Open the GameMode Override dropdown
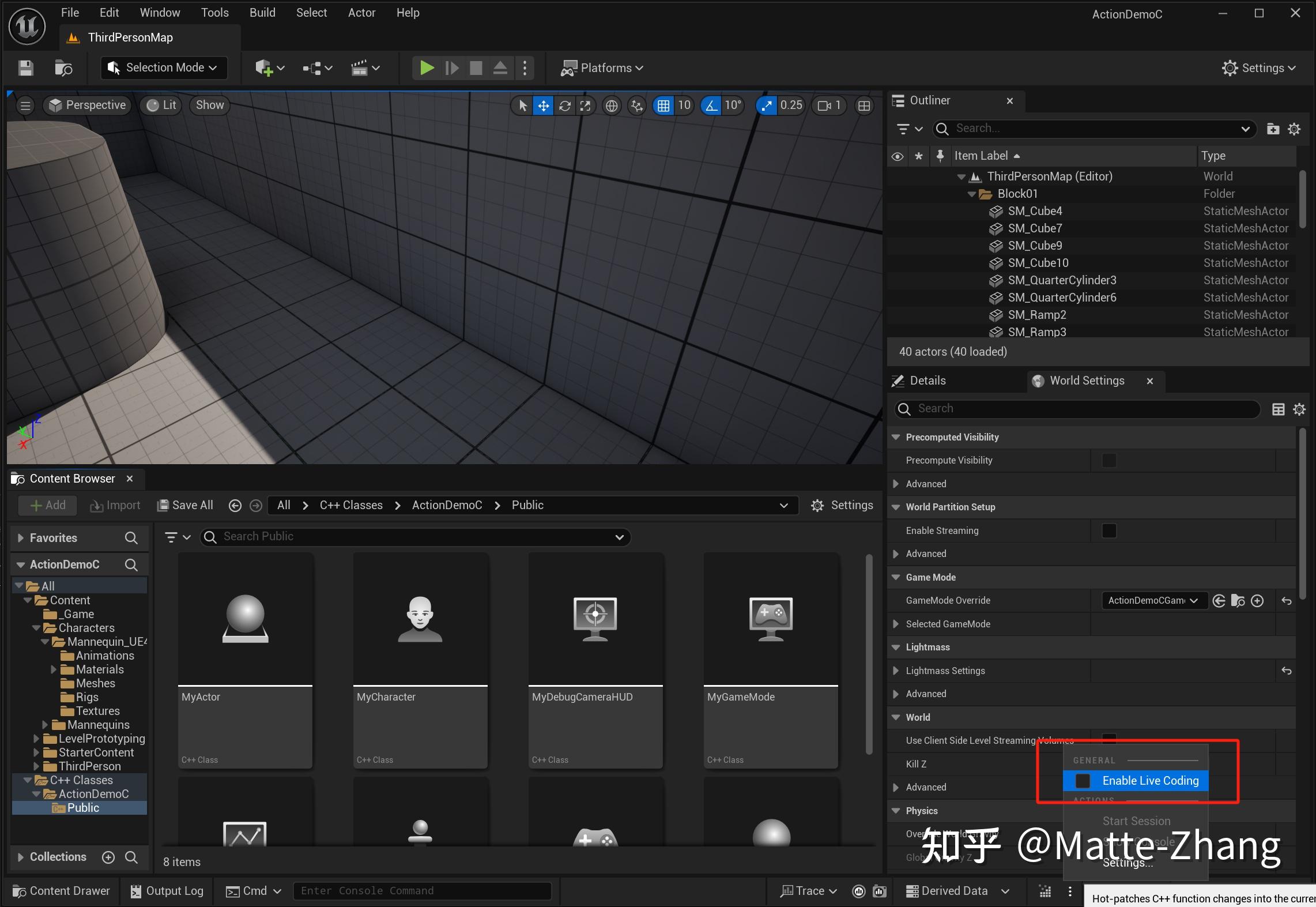This screenshot has width=1316, height=907. pos(1152,600)
